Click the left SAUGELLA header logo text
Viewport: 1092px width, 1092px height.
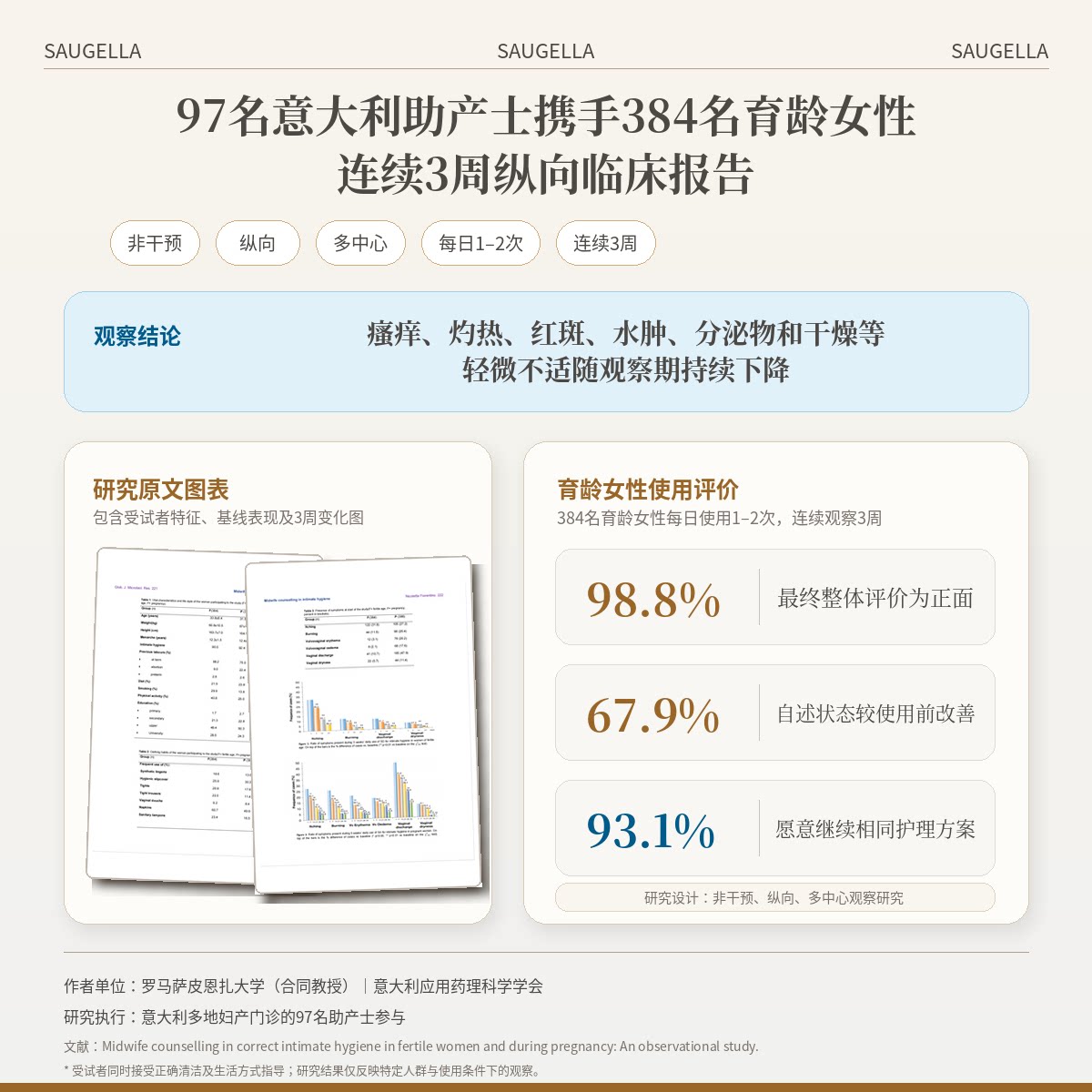pos(93,52)
